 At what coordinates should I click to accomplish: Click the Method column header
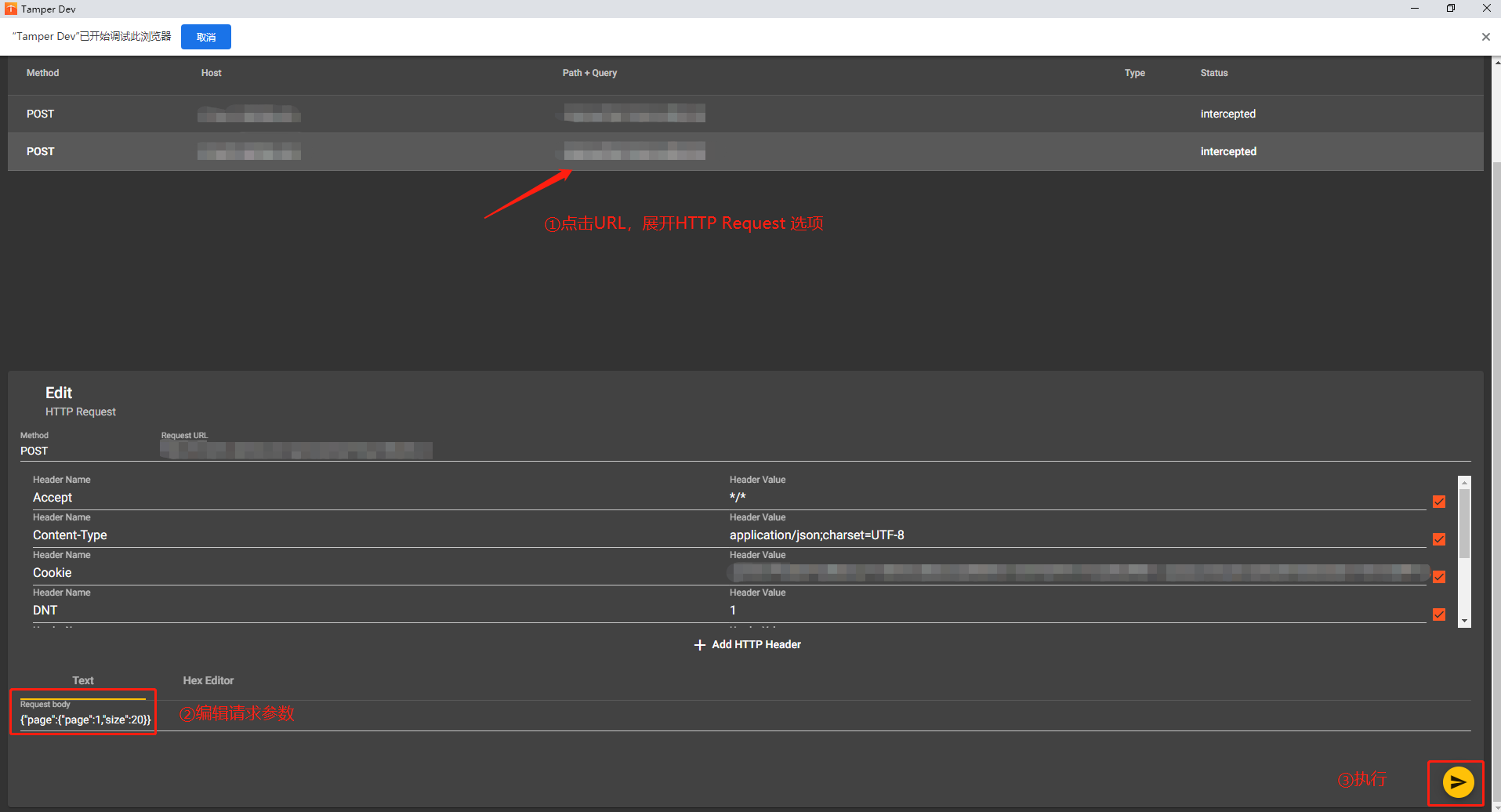point(43,73)
